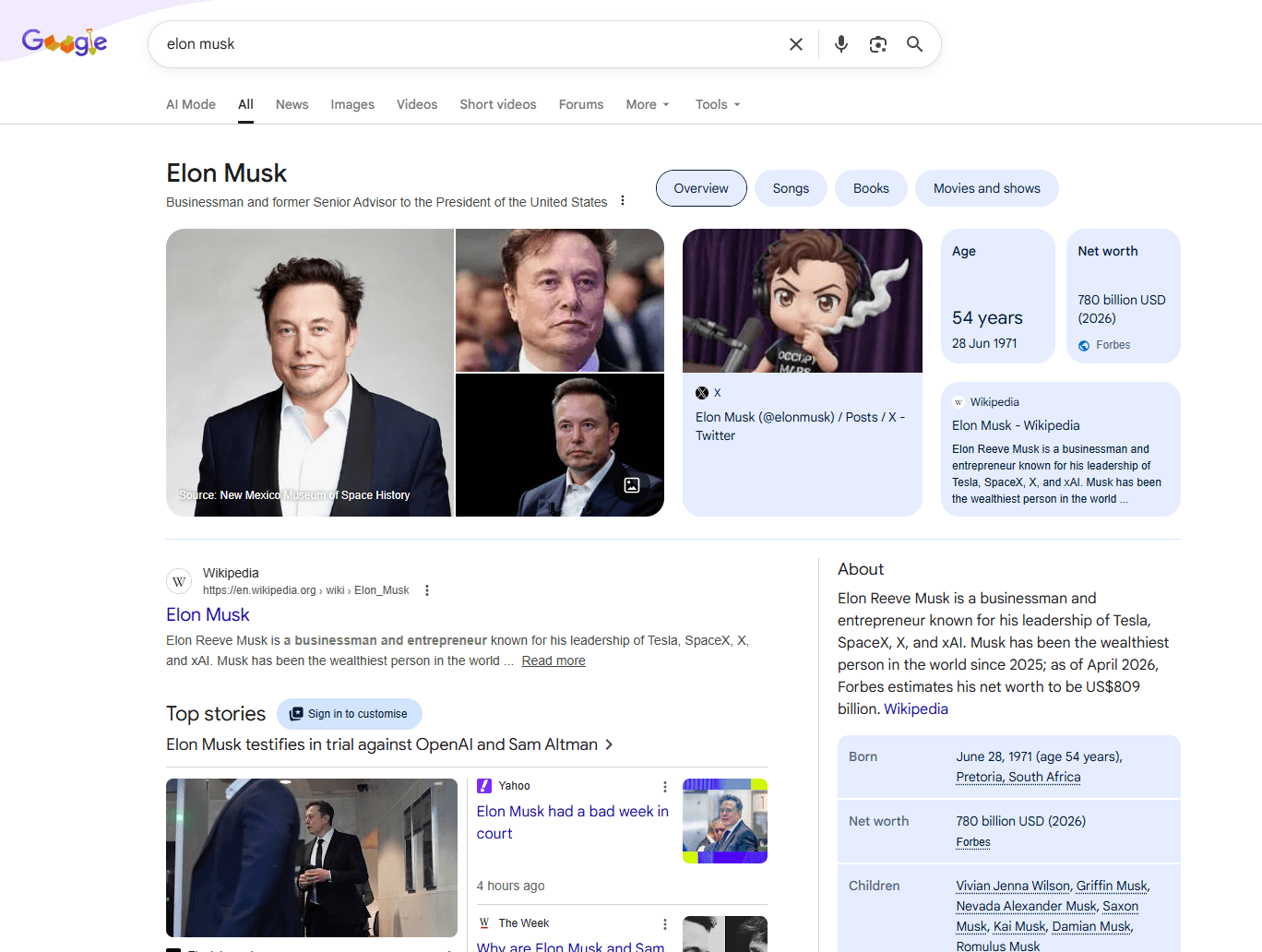This screenshot has width=1262, height=952.
Task: Click inside the search input field
Action: 470,44
